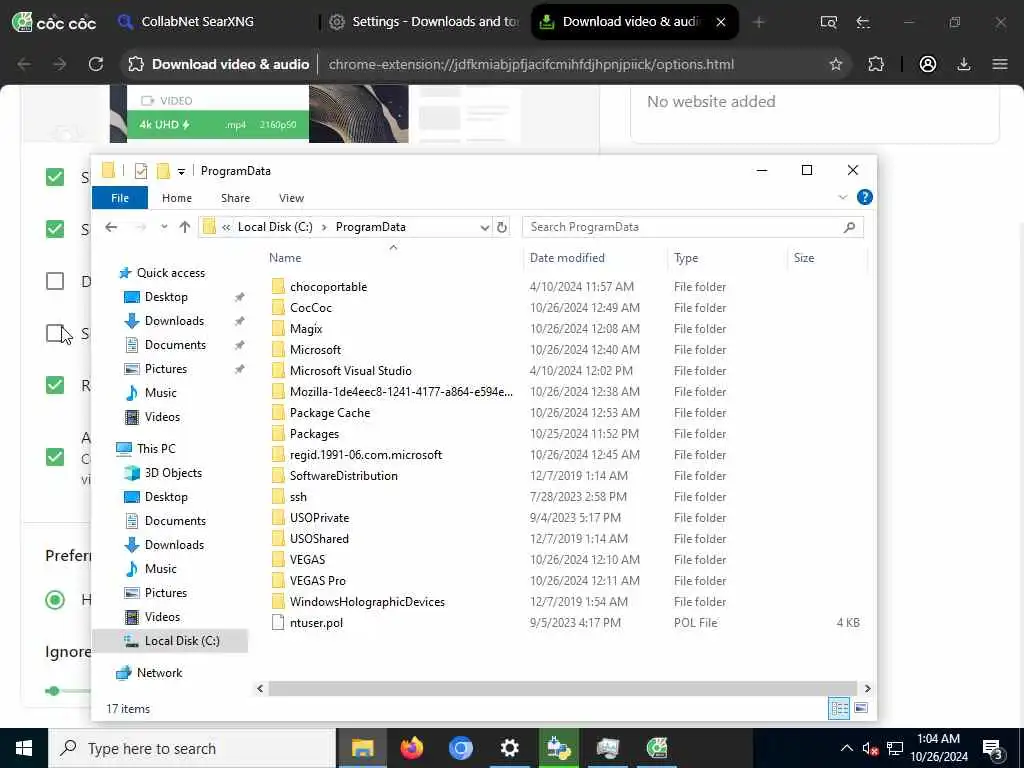Open the Share ribbon tab

(x=235, y=198)
